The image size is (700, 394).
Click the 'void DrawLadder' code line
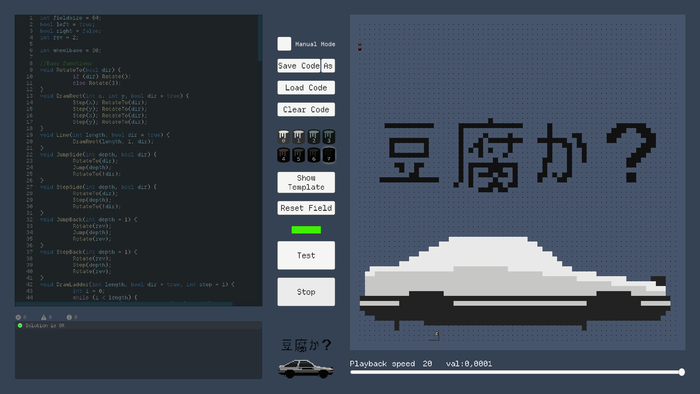tap(137, 284)
